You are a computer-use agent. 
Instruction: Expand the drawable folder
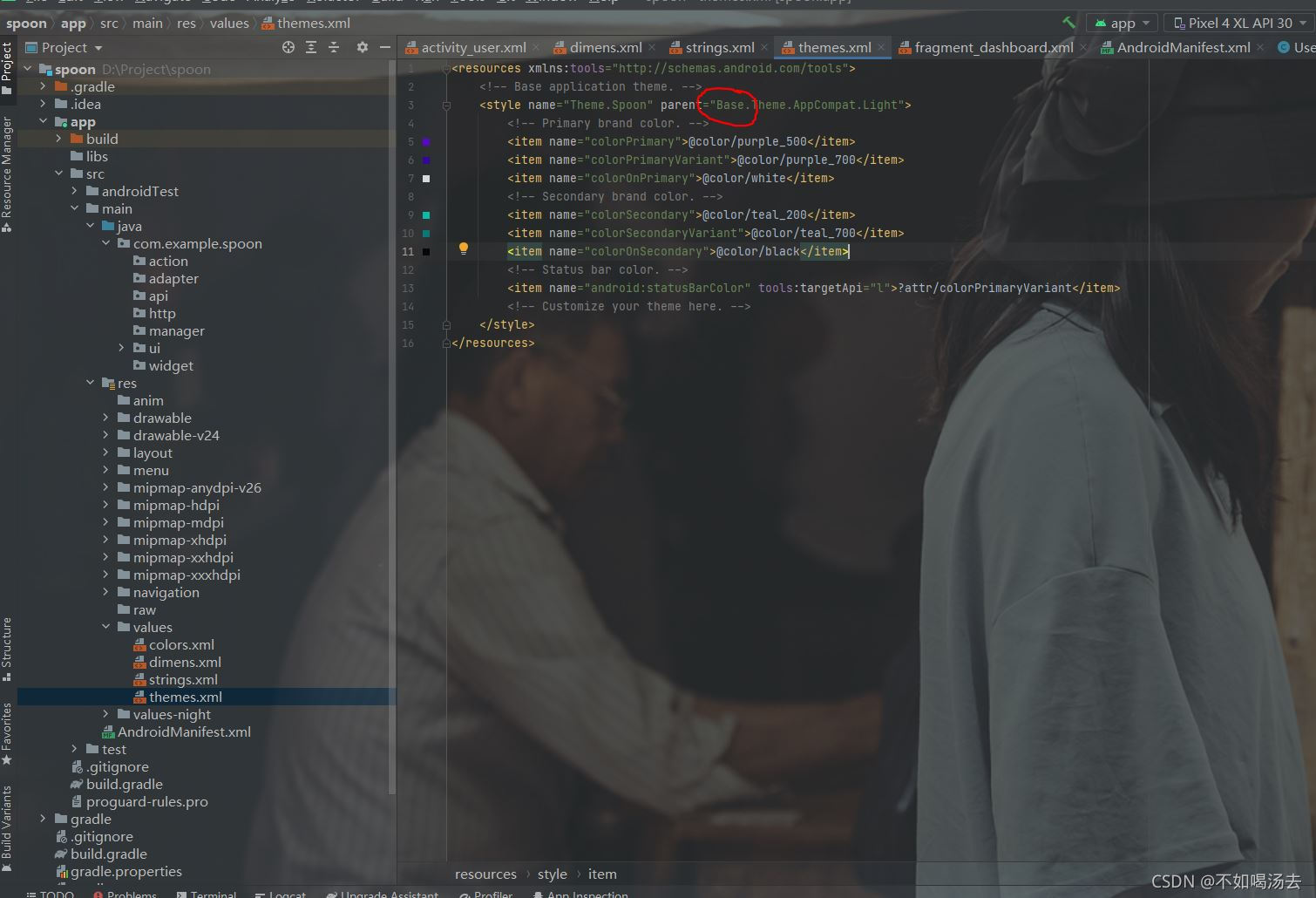[x=106, y=418]
